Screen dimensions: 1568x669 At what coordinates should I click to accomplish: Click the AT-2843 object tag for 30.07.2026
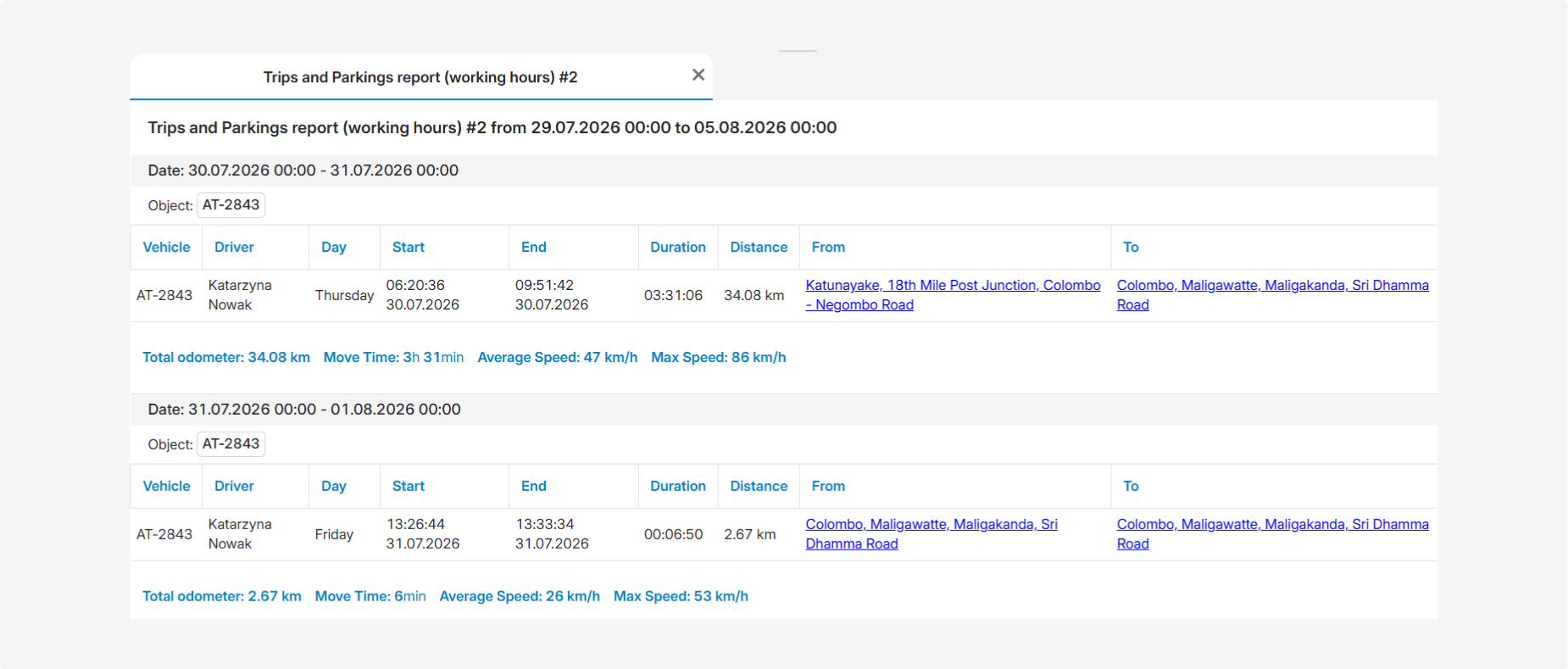pos(231,205)
